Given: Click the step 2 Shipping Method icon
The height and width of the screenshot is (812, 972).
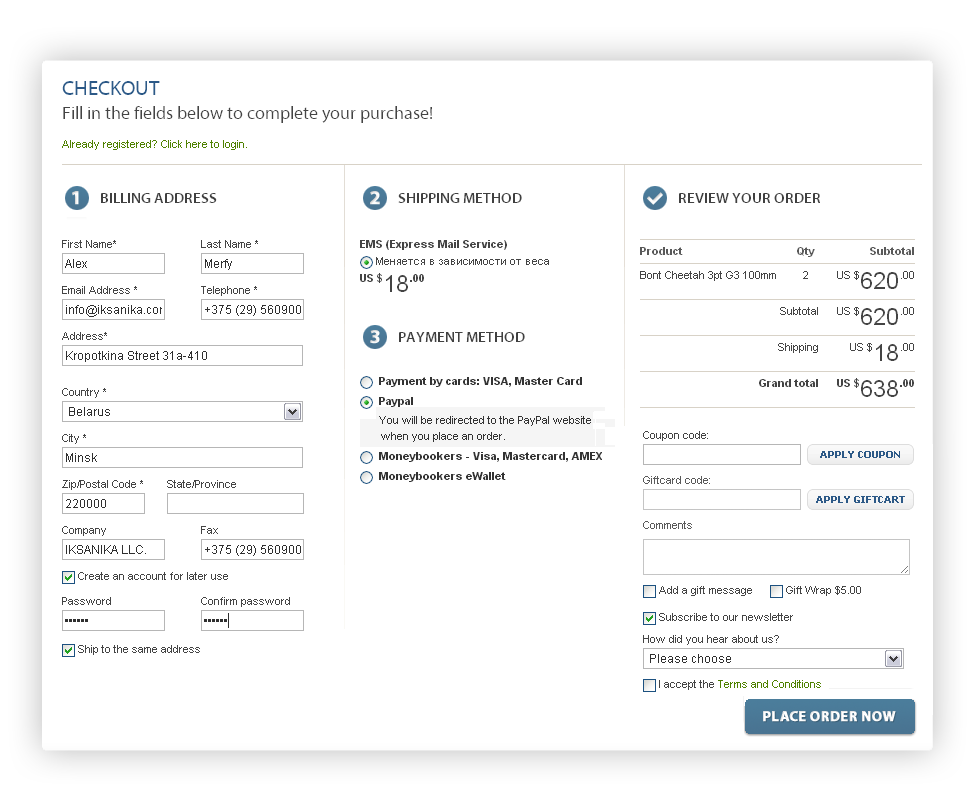Looking at the screenshot, I should click(x=375, y=198).
